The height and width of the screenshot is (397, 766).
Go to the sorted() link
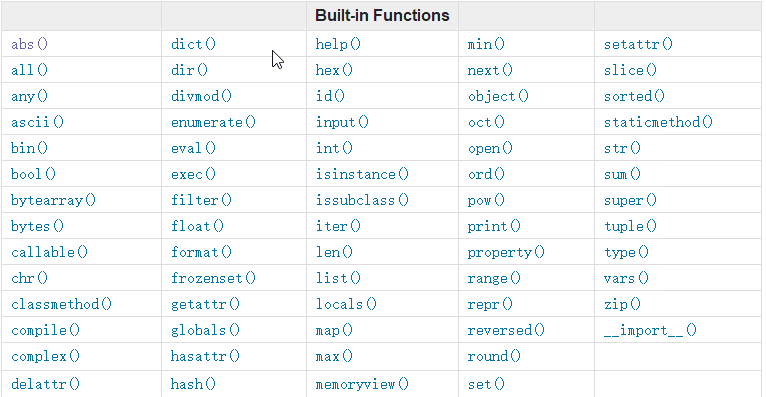click(634, 96)
